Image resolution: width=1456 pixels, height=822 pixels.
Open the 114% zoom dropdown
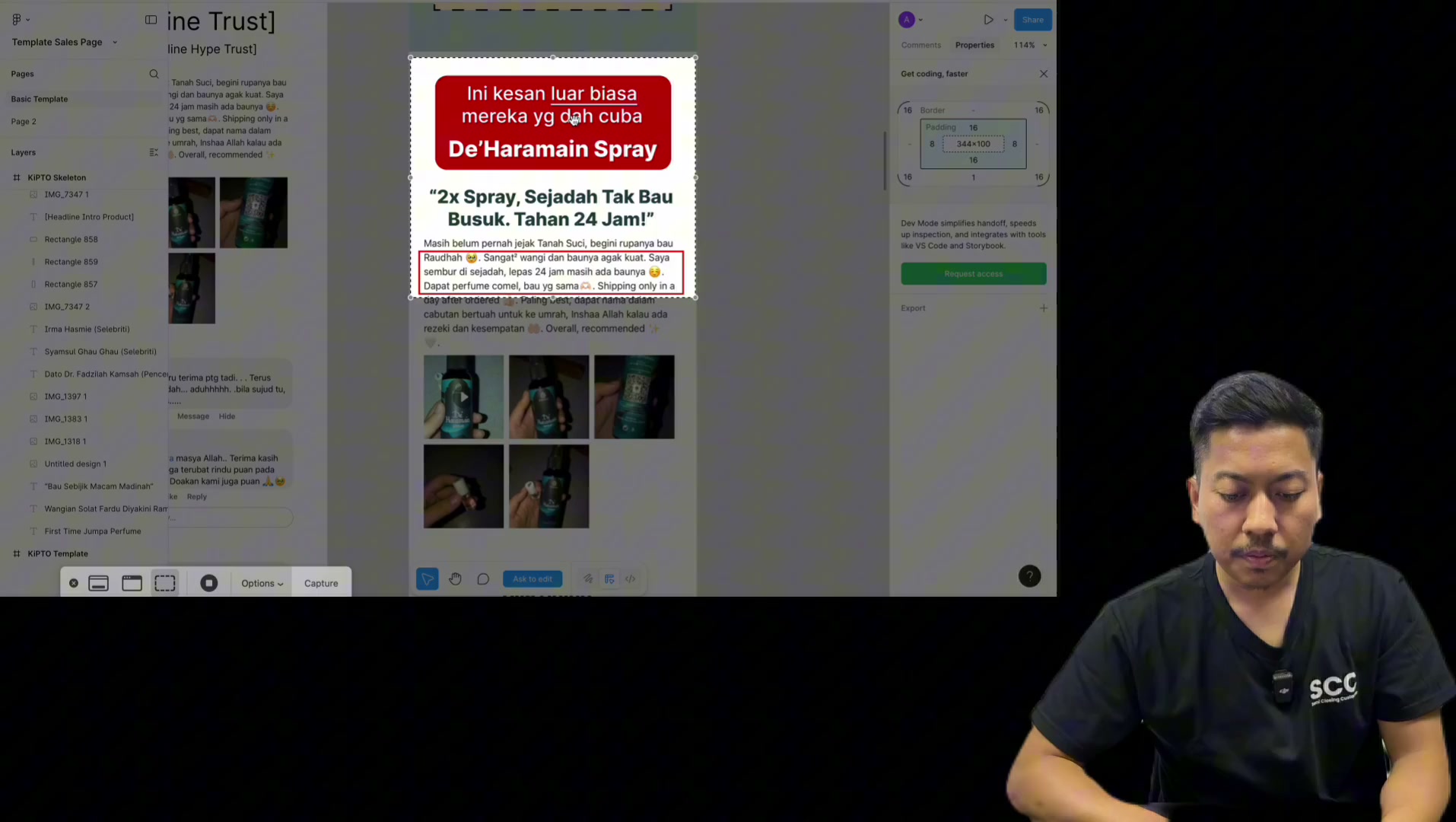tap(1030, 45)
